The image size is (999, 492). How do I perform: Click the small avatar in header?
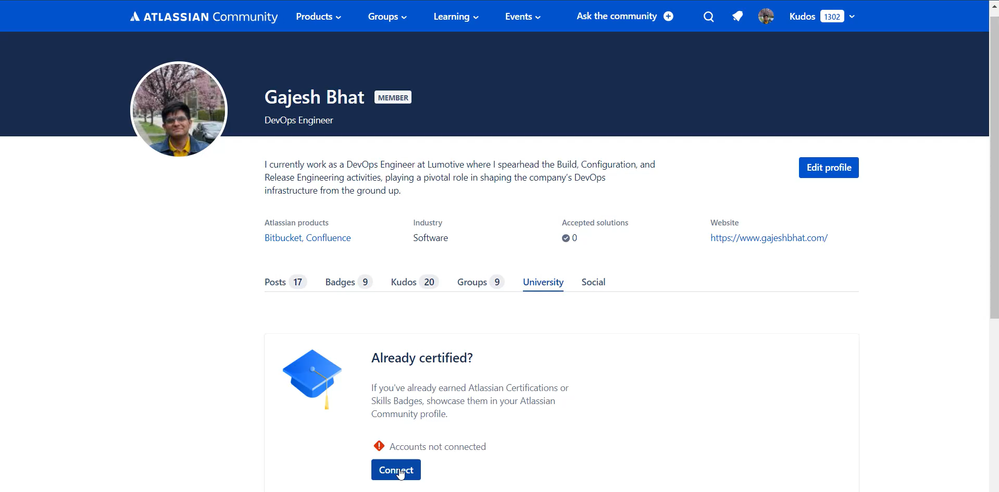[x=766, y=17]
